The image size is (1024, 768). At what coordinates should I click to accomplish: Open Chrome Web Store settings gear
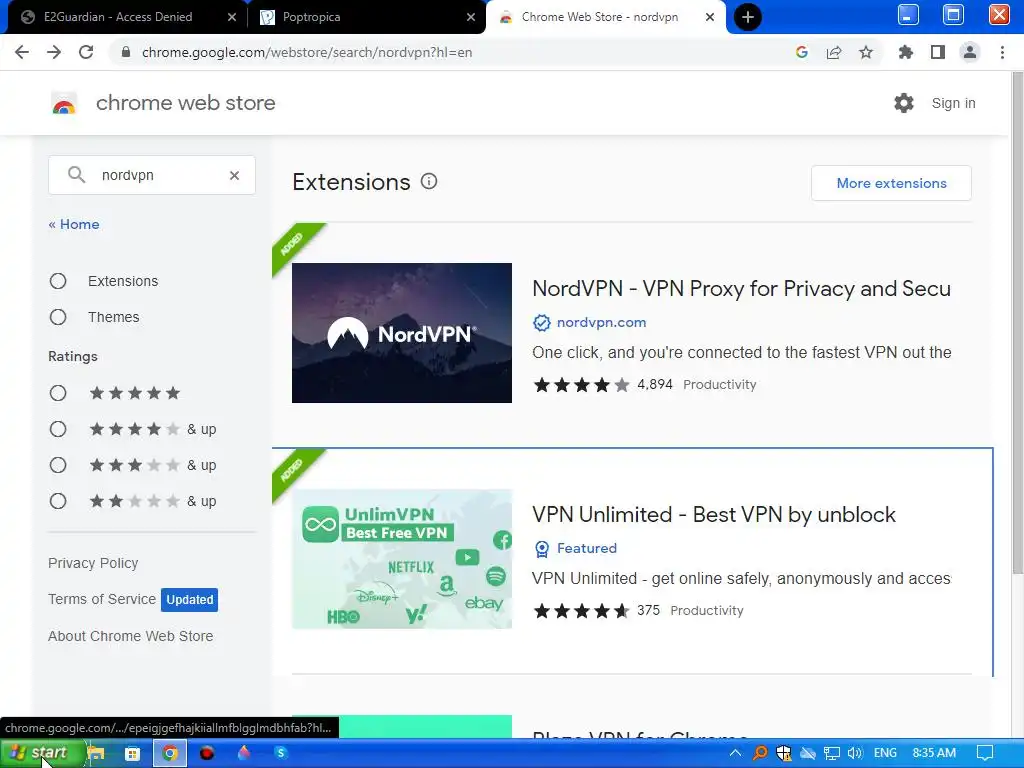pos(904,103)
